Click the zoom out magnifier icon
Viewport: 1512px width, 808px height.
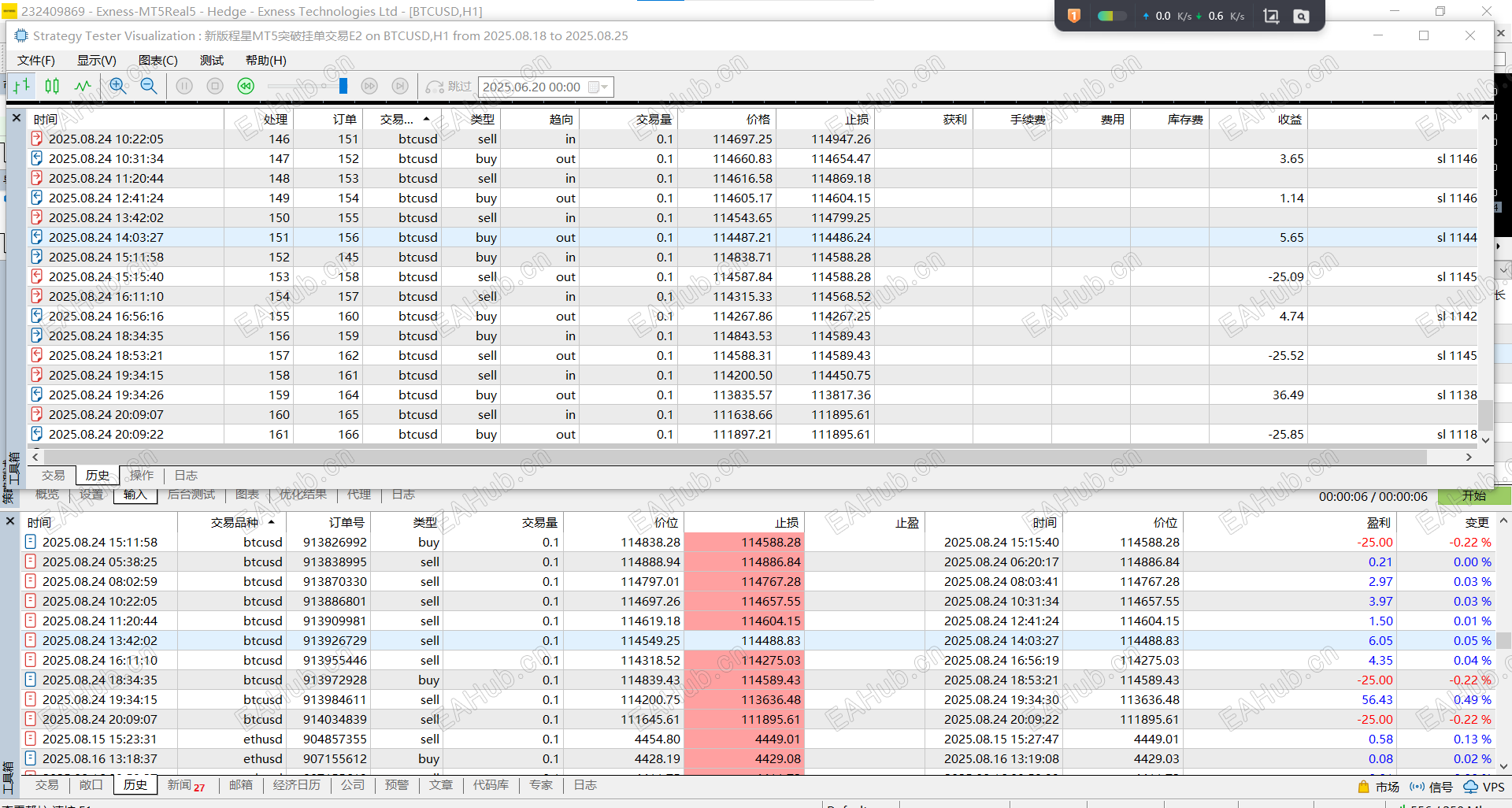tap(149, 87)
